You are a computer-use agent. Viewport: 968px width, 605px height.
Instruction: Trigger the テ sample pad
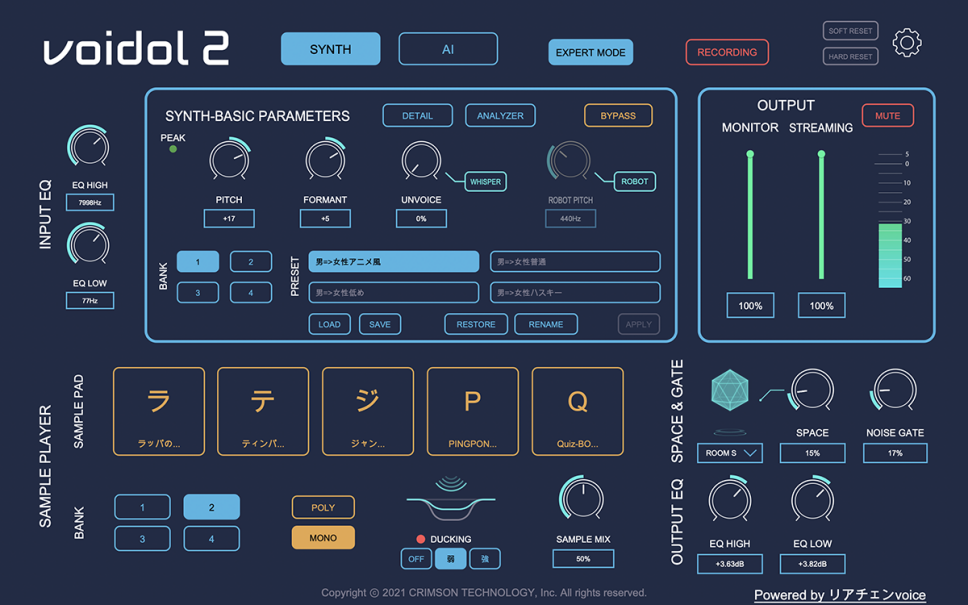point(263,412)
